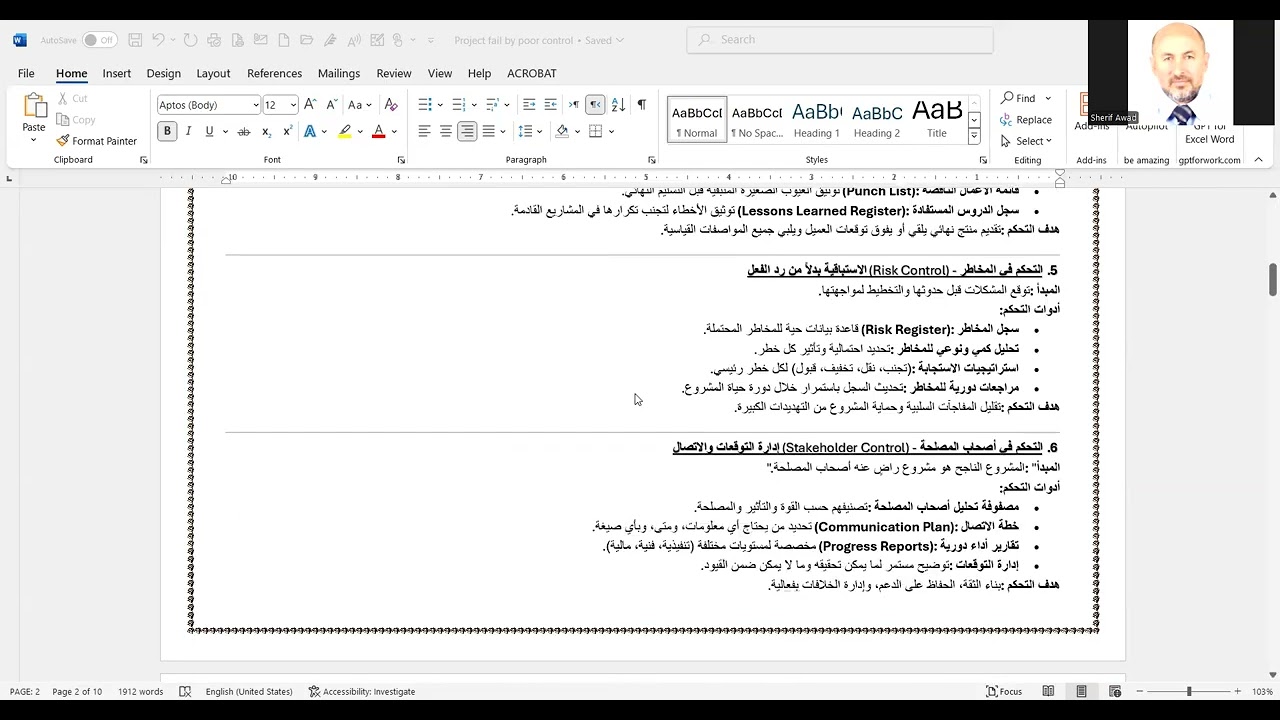Open the Aptos (Body) font name dropdown
This screenshot has height=720, width=1280.
point(256,105)
